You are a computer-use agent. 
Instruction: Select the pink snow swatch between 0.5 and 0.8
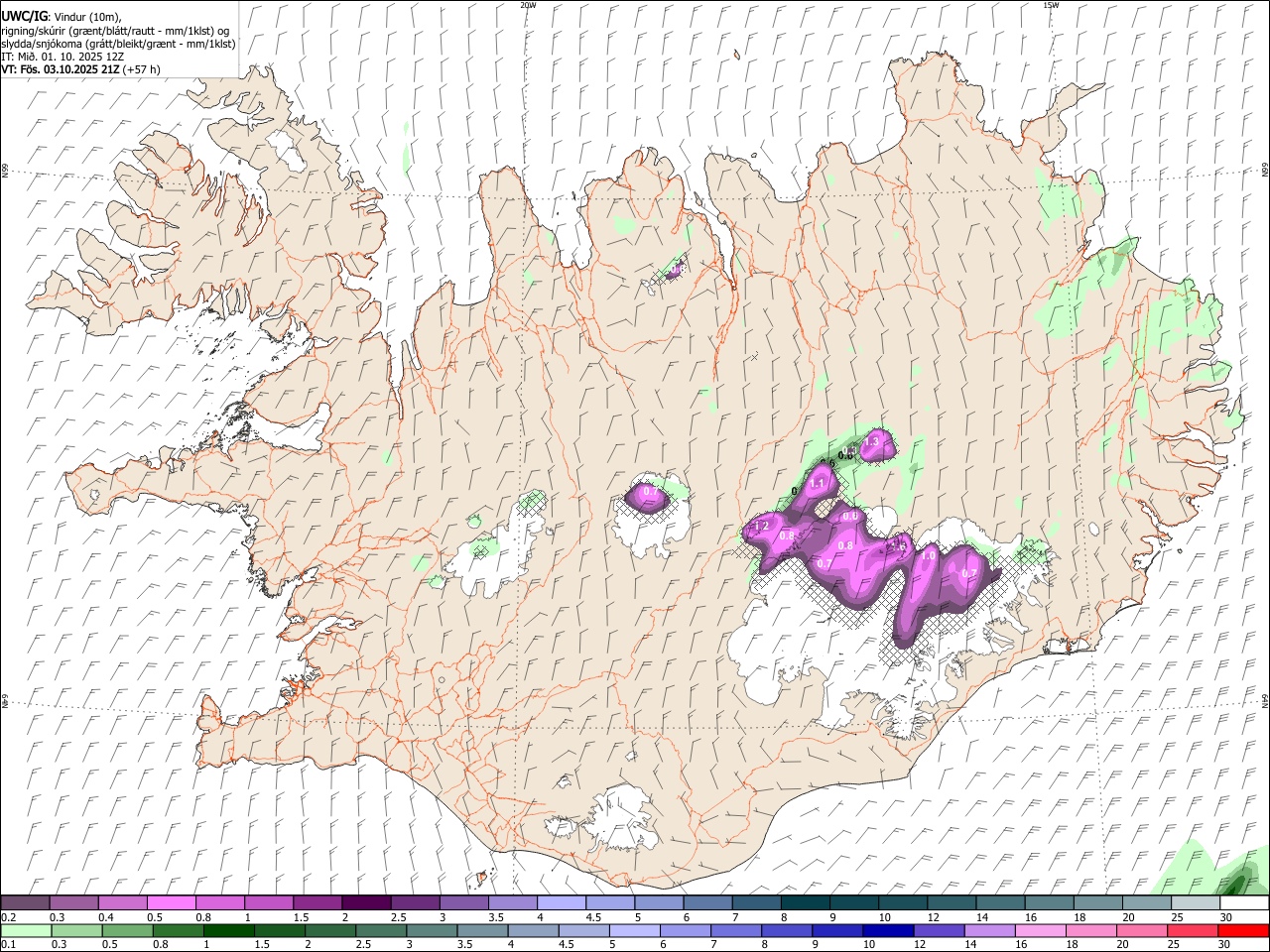pos(172,902)
